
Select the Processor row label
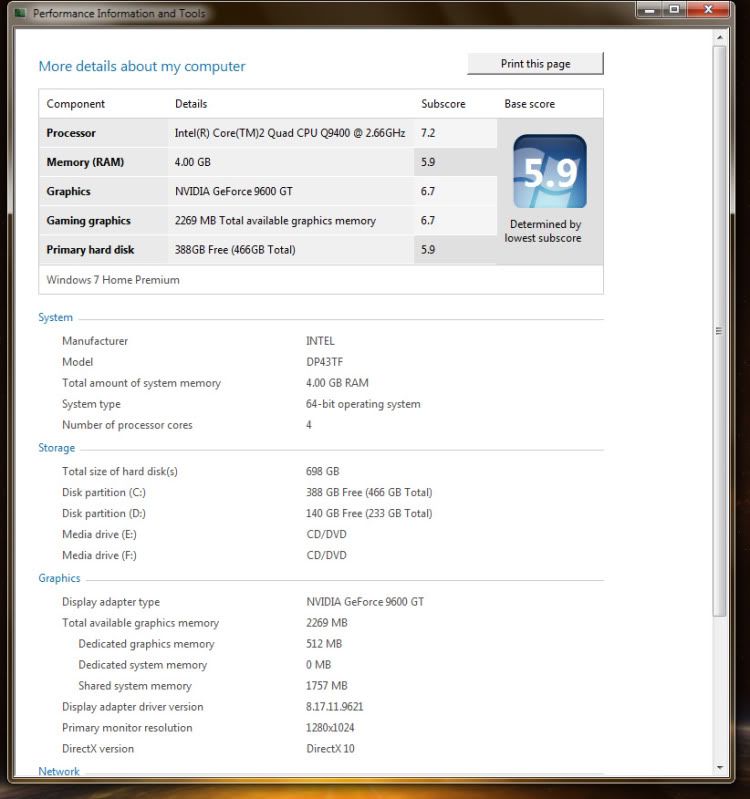point(71,133)
